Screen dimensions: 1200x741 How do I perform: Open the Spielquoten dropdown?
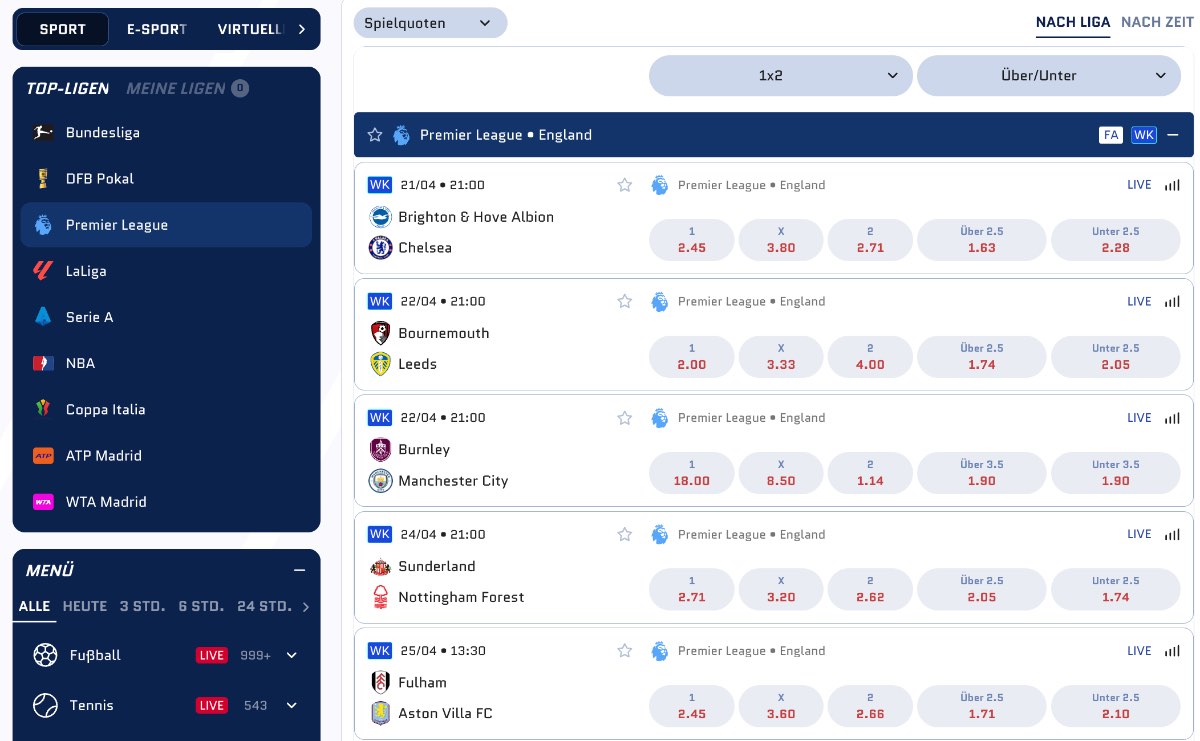[430, 22]
